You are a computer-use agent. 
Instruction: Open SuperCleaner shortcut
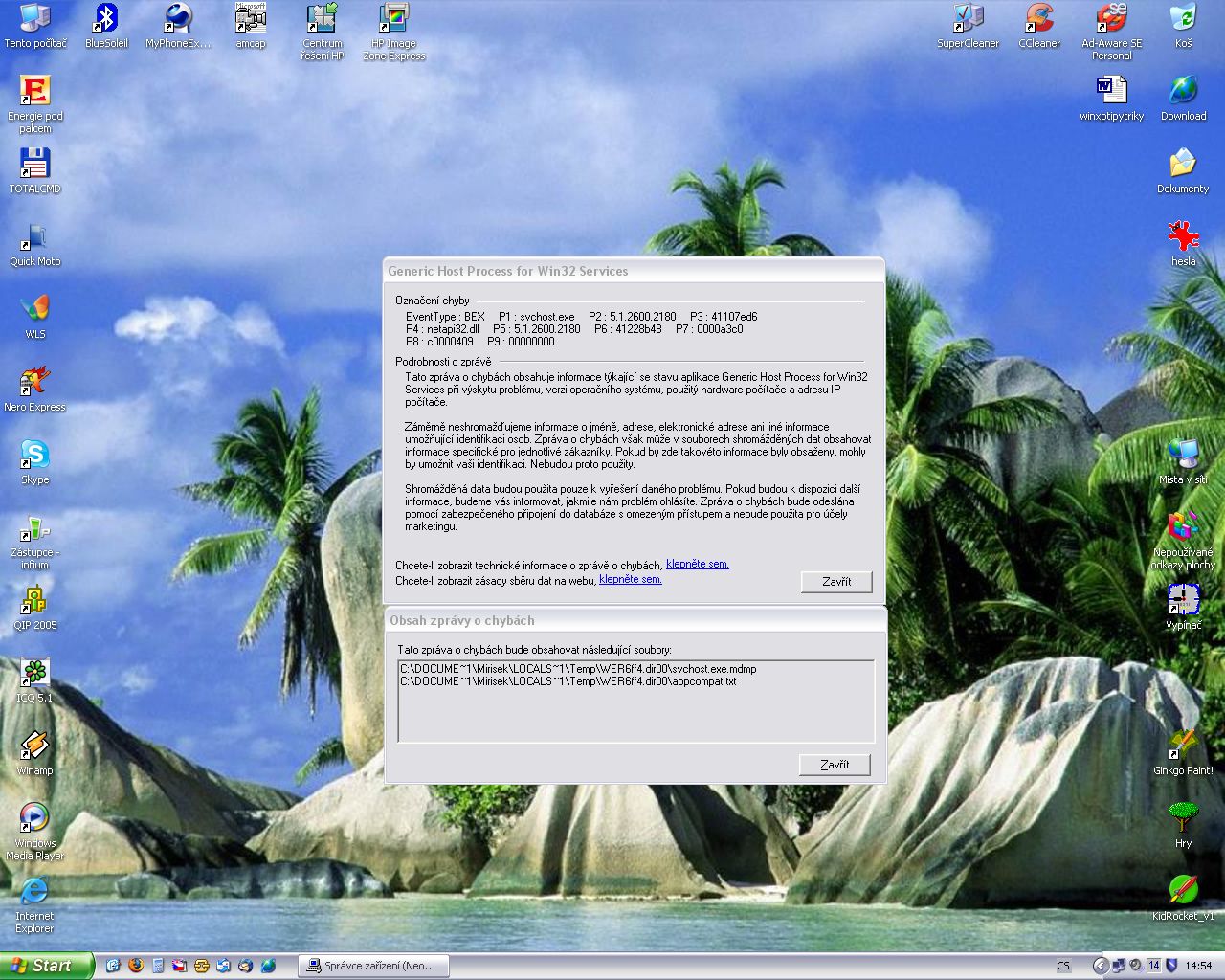click(968, 25)
